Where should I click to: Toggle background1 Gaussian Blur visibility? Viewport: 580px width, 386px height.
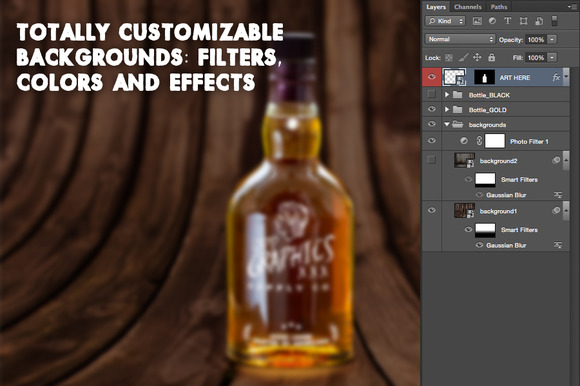(479, 245)
